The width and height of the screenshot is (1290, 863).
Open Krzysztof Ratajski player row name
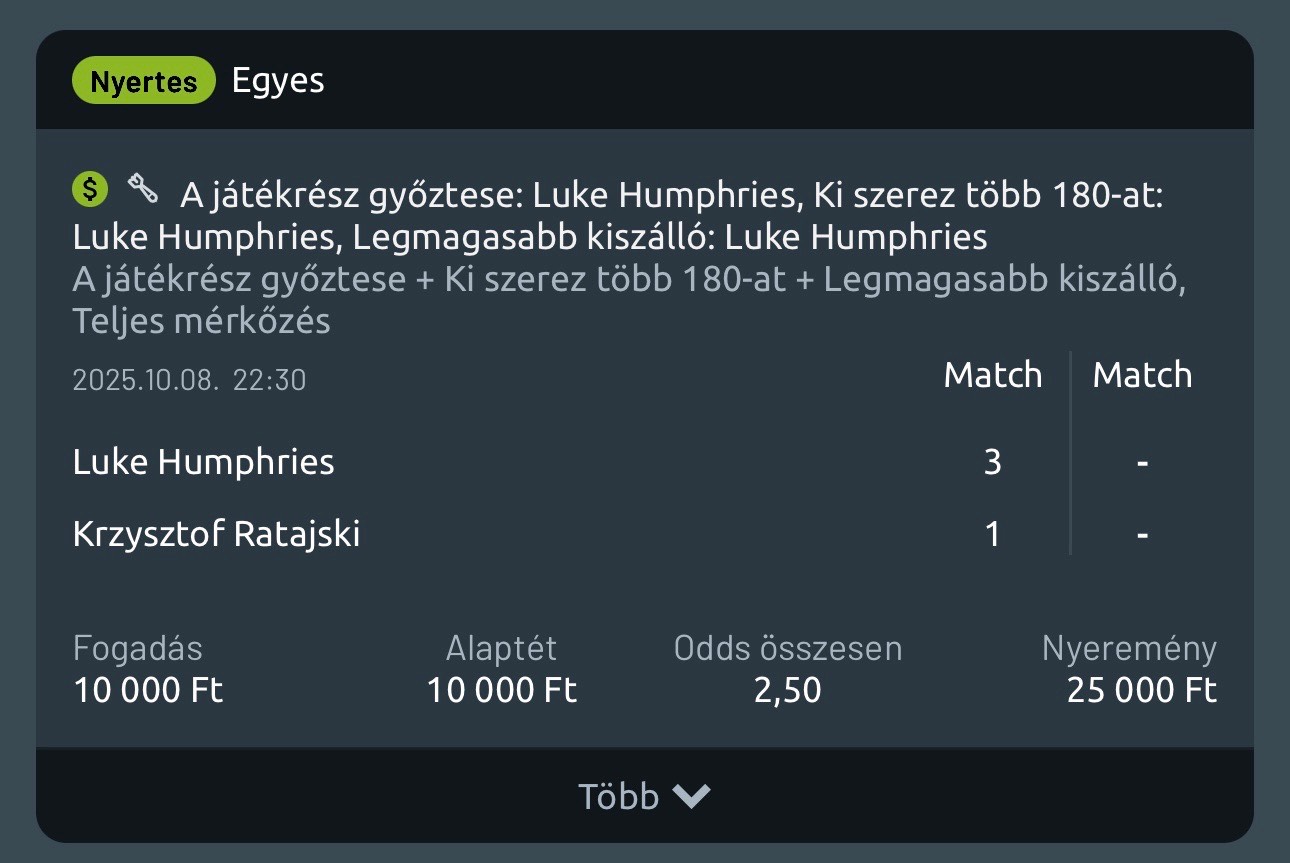[x=216, y=534]
